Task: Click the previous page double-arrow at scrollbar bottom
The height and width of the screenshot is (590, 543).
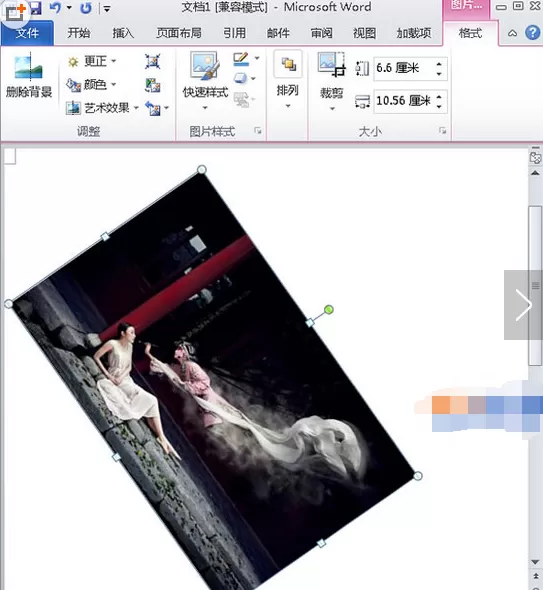Action: tap(535, 576)
